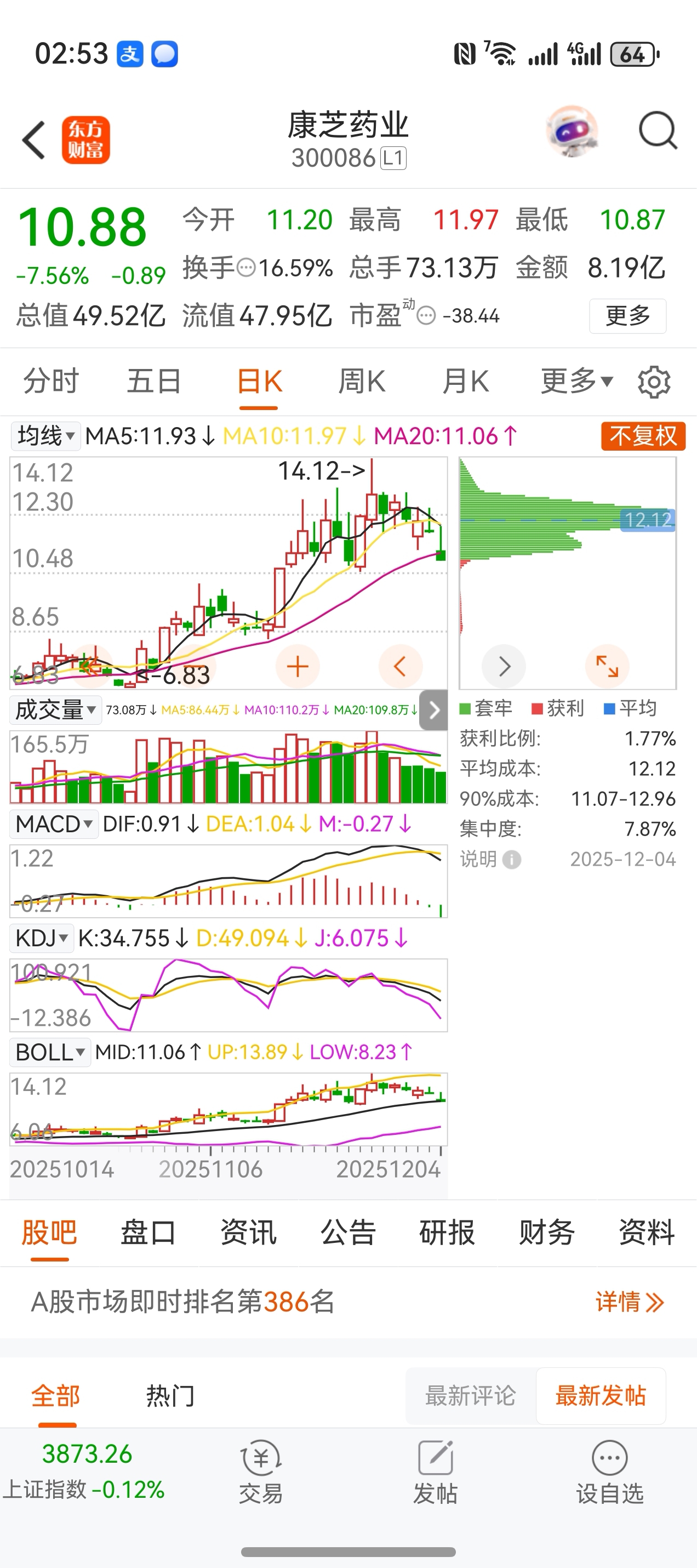Tap the L1 level badge

pyautogui.click(x=393, y=159)
